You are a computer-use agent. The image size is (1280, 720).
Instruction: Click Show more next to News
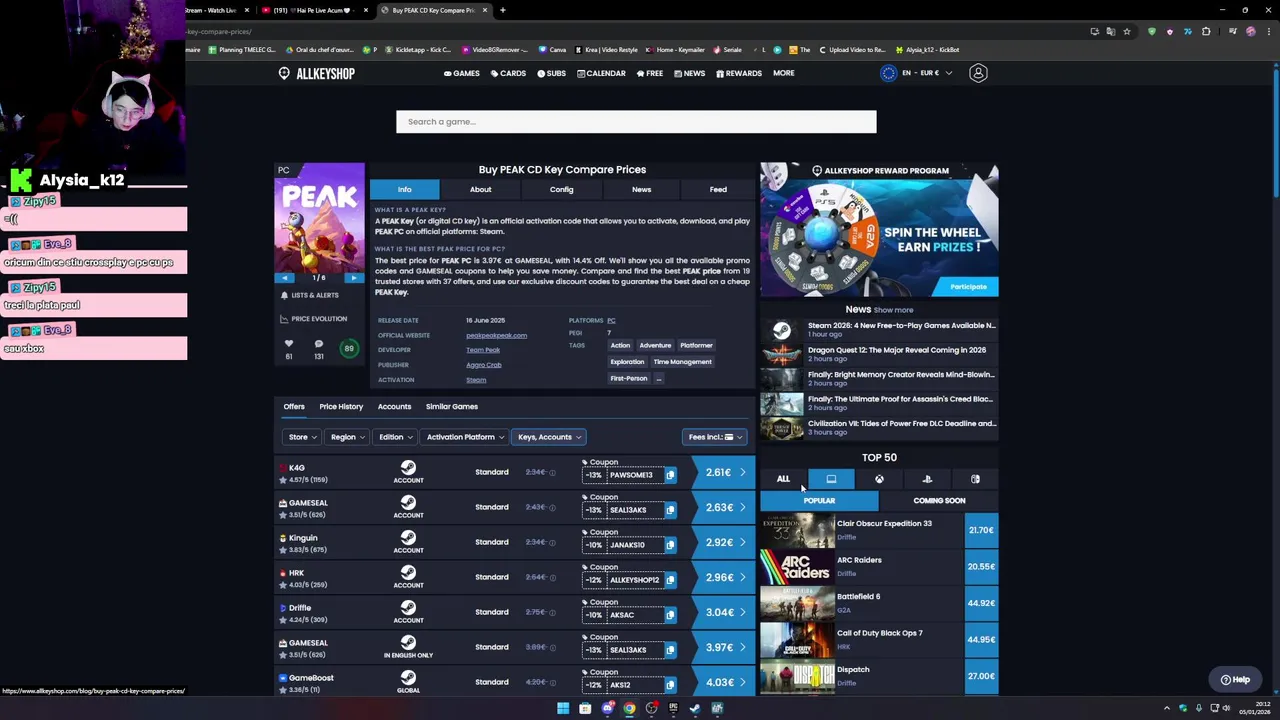893,310
